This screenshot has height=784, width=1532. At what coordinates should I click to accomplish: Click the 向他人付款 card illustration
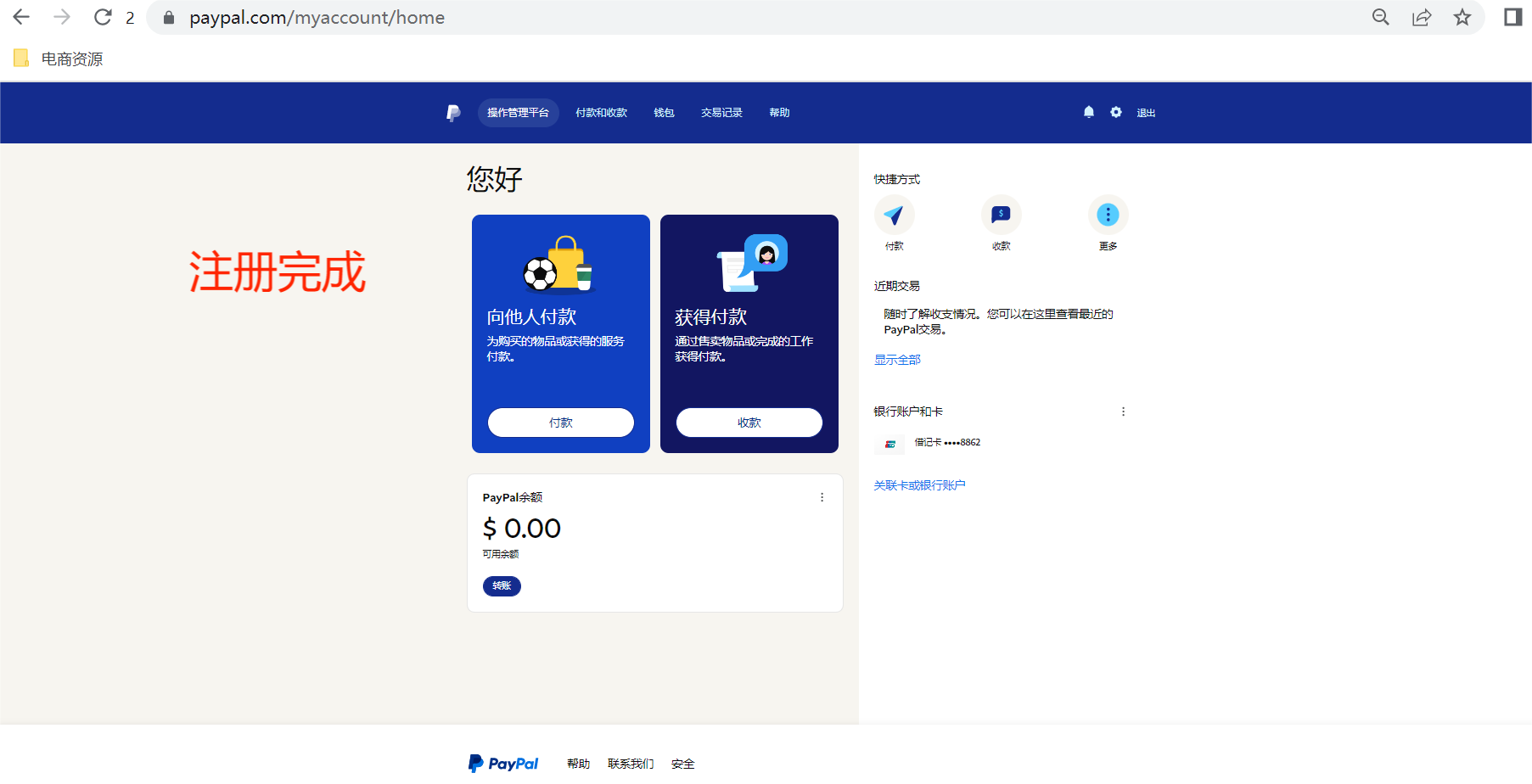point(558,264)
